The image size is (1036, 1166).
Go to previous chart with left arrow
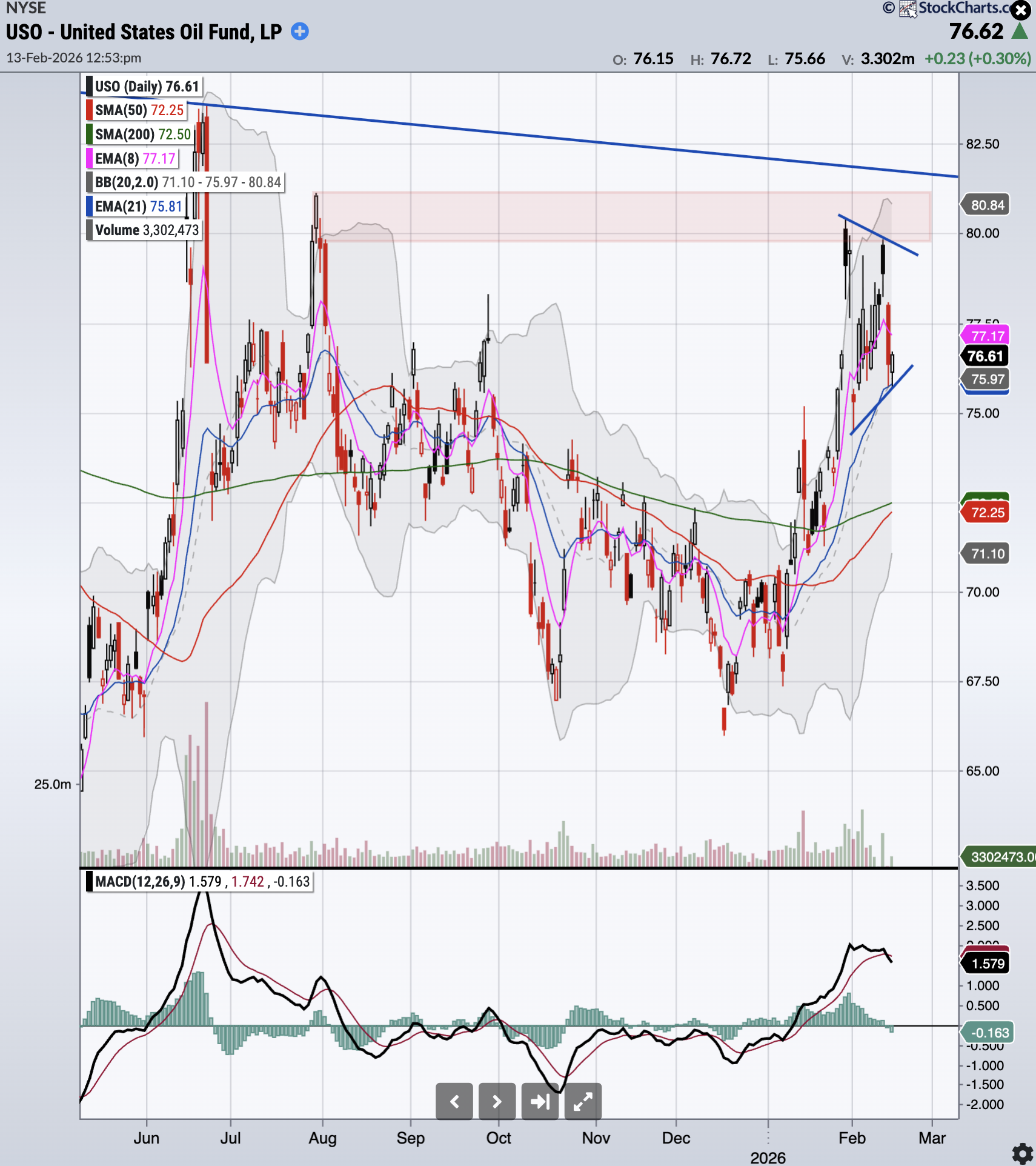click(454, 1101)
